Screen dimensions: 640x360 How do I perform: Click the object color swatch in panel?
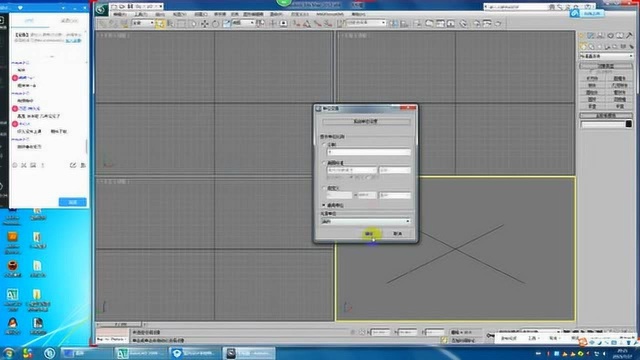click(x=629, y=124)
